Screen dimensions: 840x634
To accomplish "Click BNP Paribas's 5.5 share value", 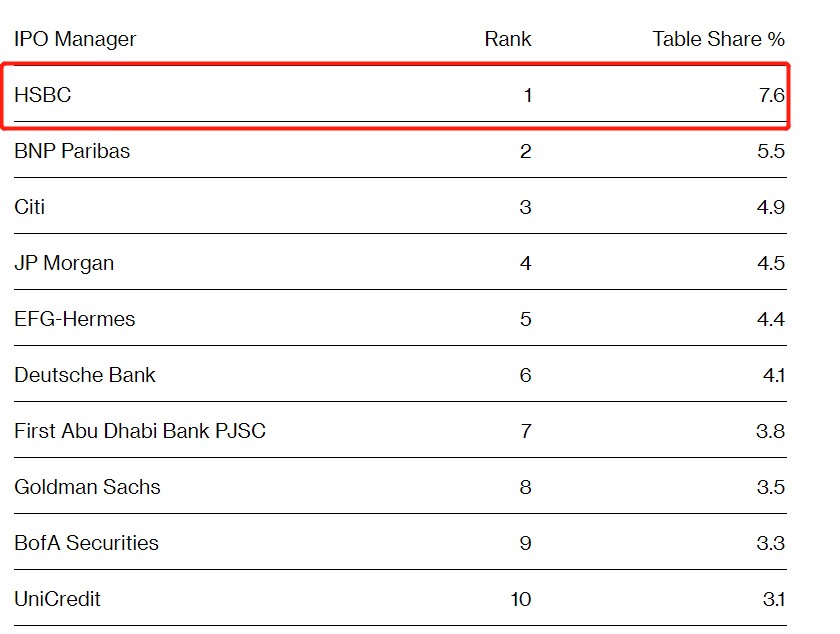I will click(x=771, y=152).
